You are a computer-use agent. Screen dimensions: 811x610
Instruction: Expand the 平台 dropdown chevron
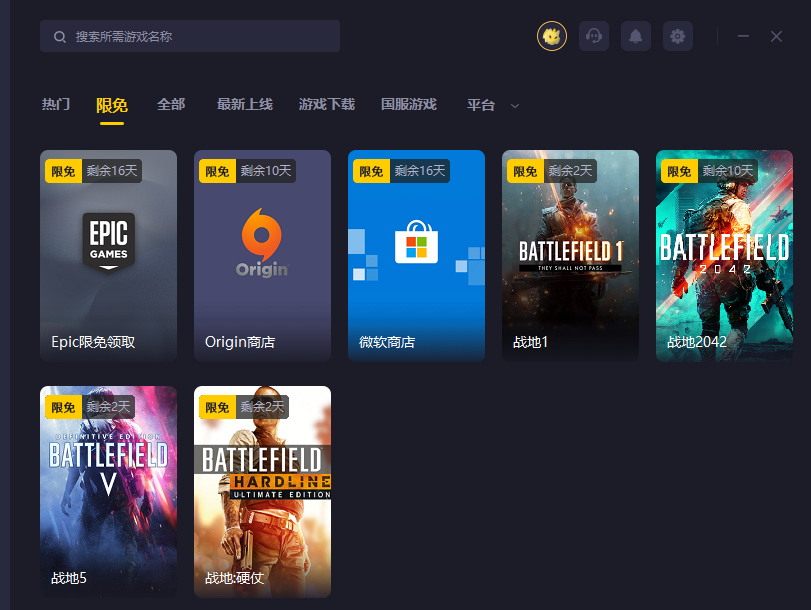click(x=515, y=106)
